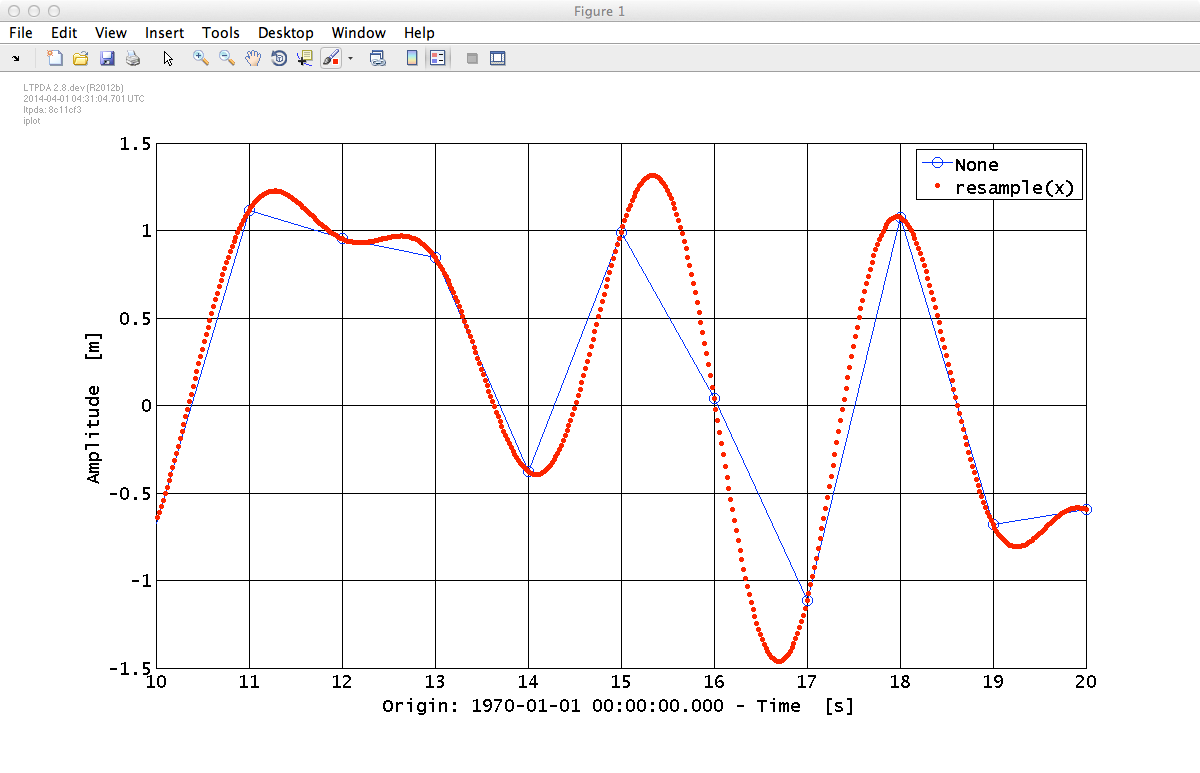Open the Desktop menu
The width and height of the screenshot is (1200, 773).
click(x=286, y=33)
